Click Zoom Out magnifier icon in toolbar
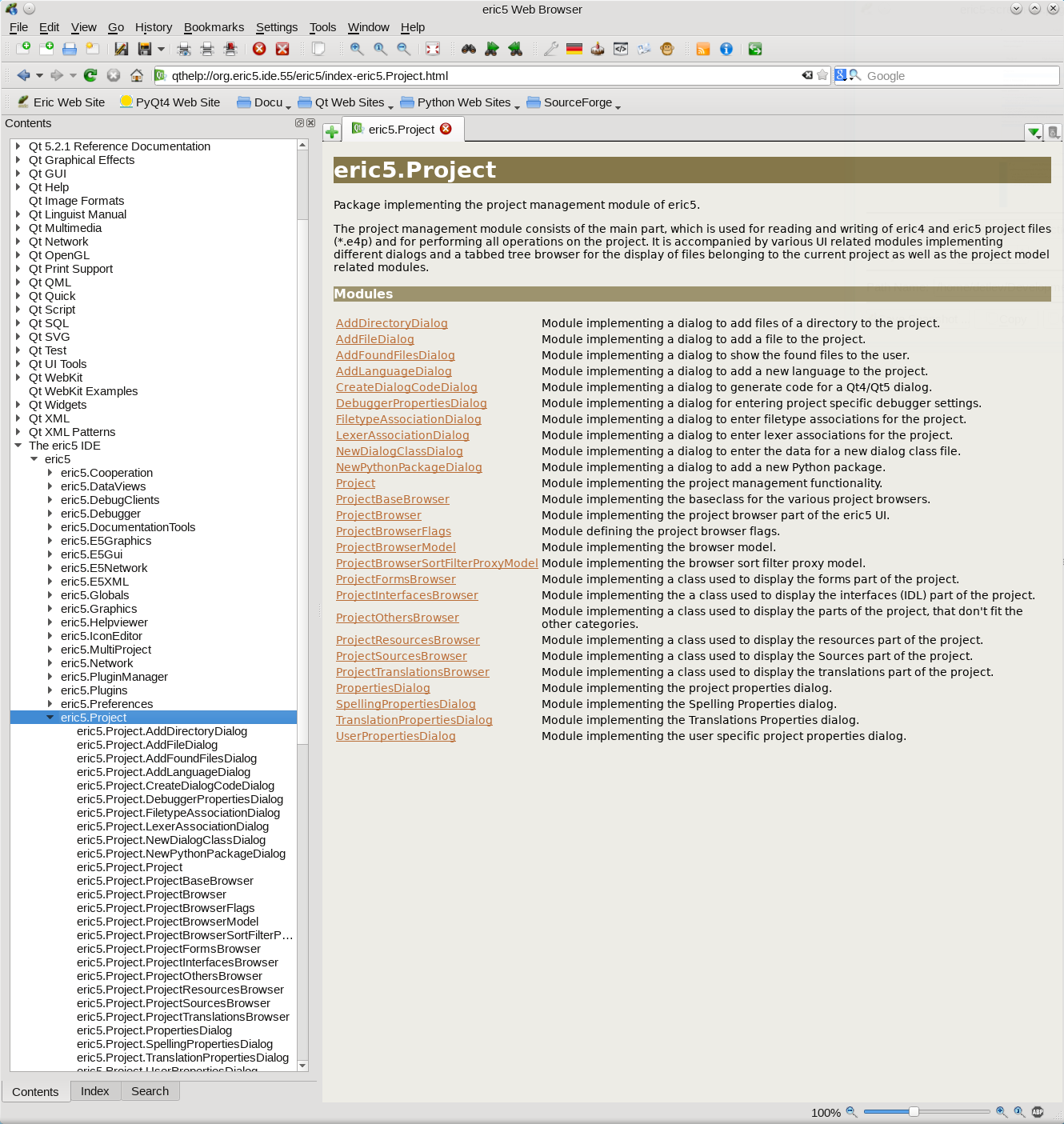 click(x=404, y=49)
